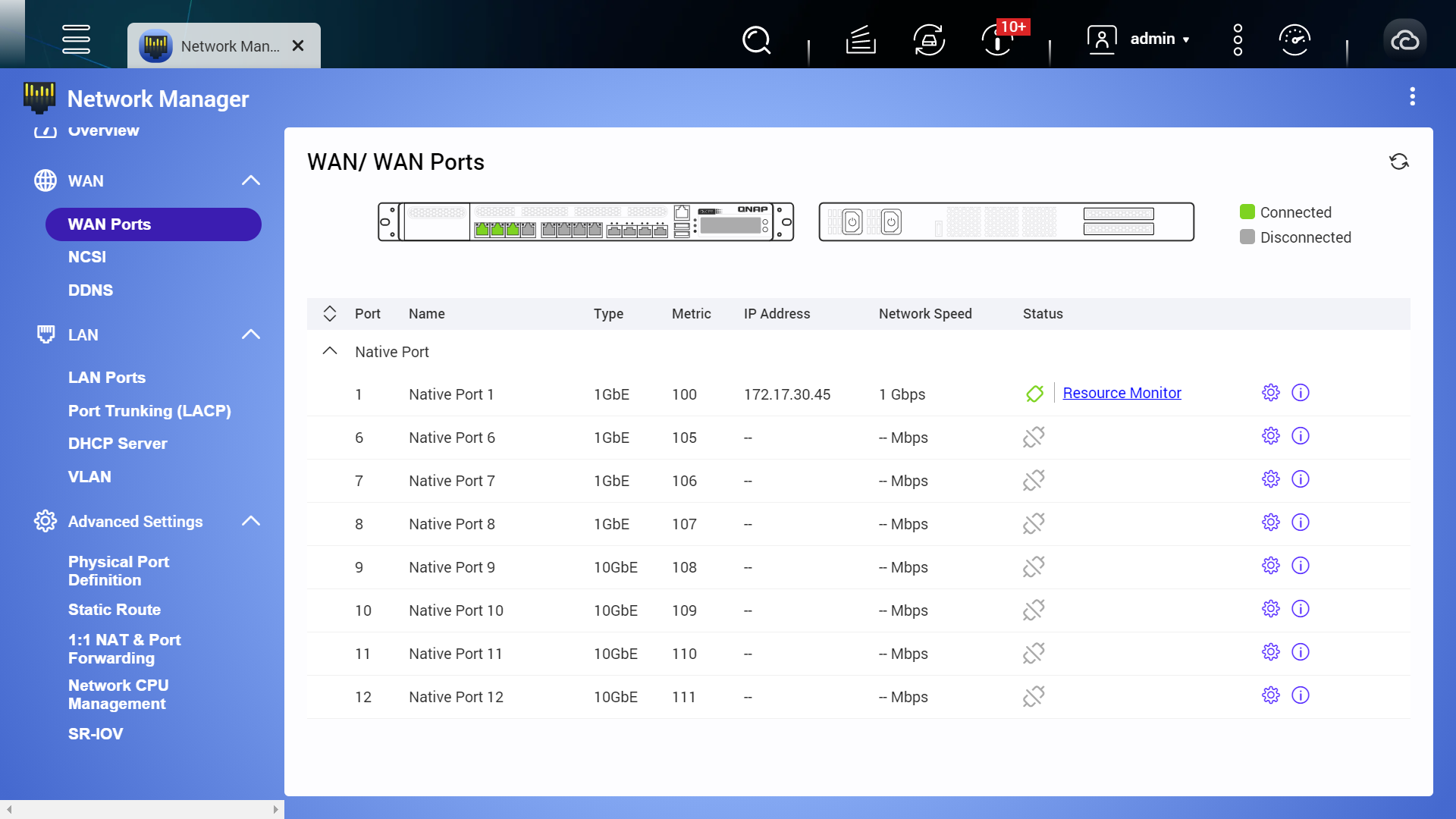The height and width of the screenshot is (819, 1456).
Task: Refresh the WAN Ports list
Action: (x=1400, y=162)
